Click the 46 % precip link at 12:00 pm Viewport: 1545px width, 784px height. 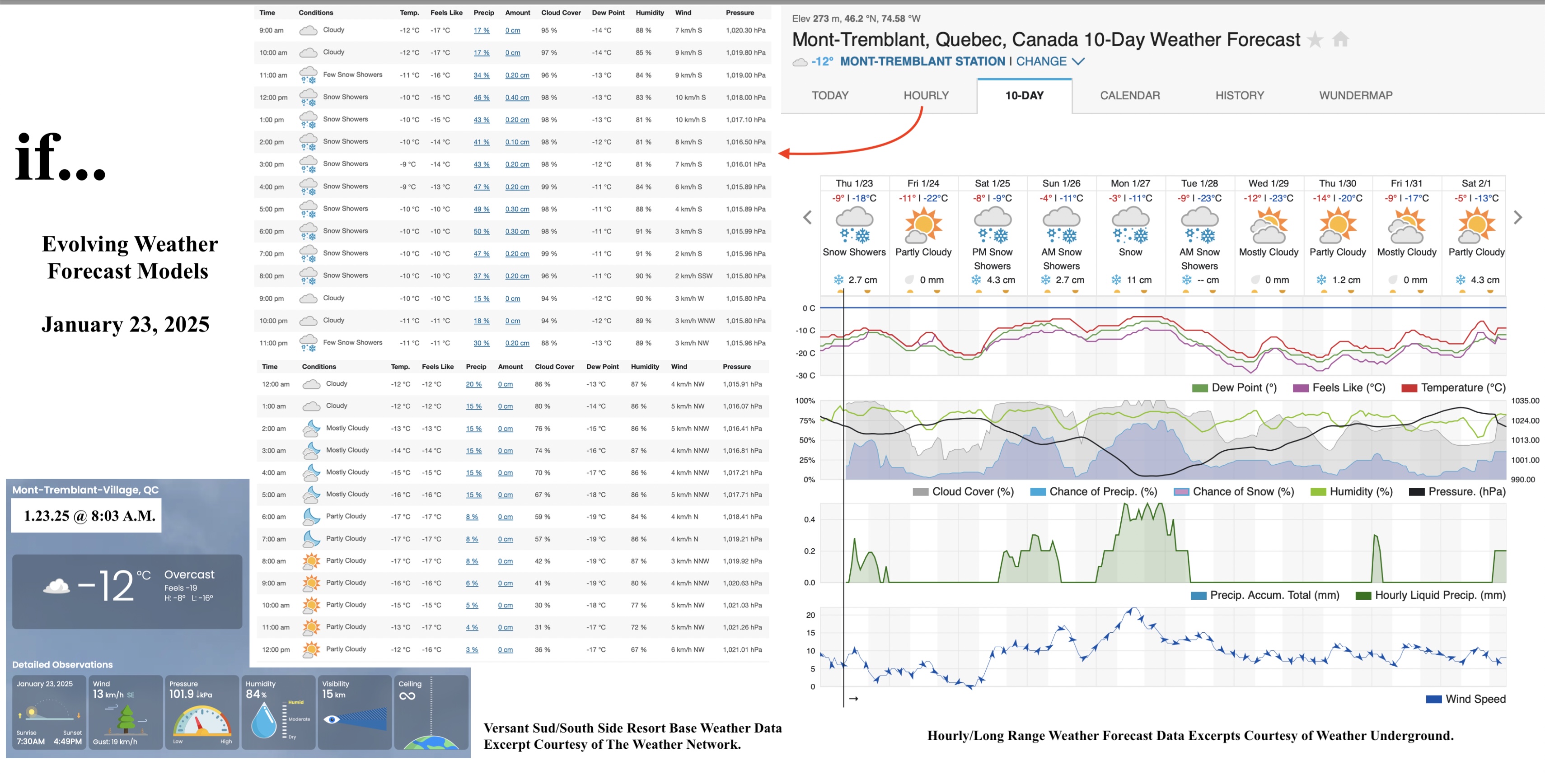[x=482, y=98]
